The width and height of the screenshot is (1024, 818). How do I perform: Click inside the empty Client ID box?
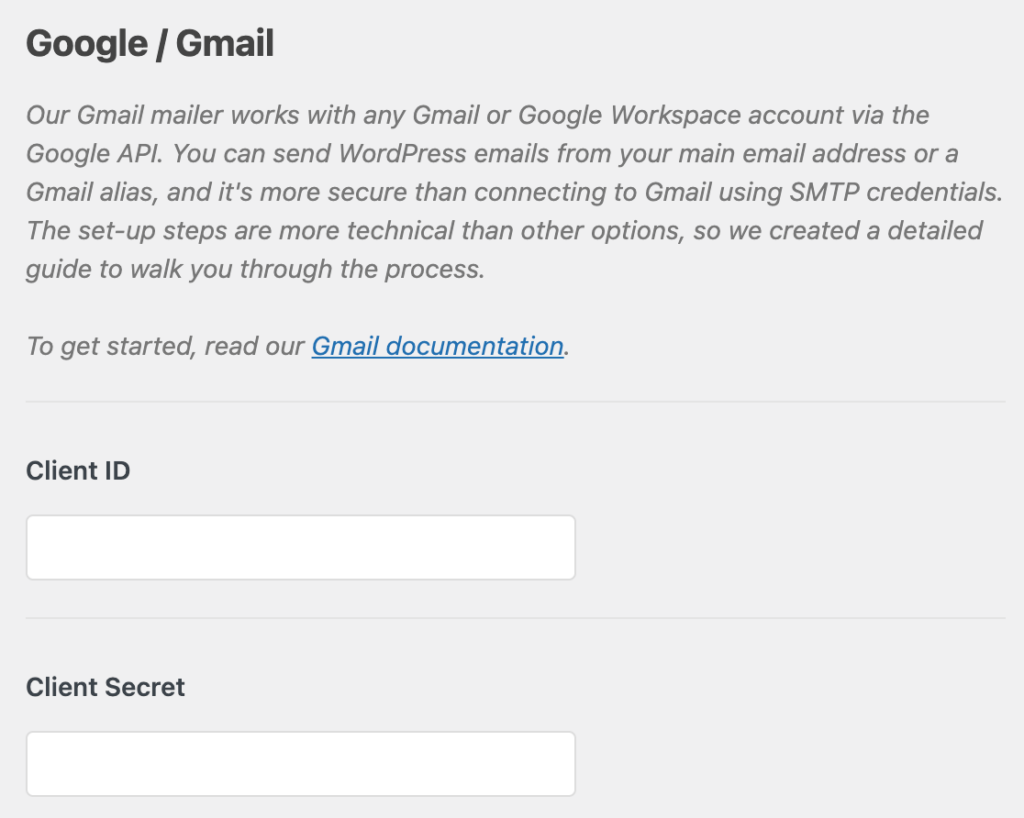tap(300, 547)
